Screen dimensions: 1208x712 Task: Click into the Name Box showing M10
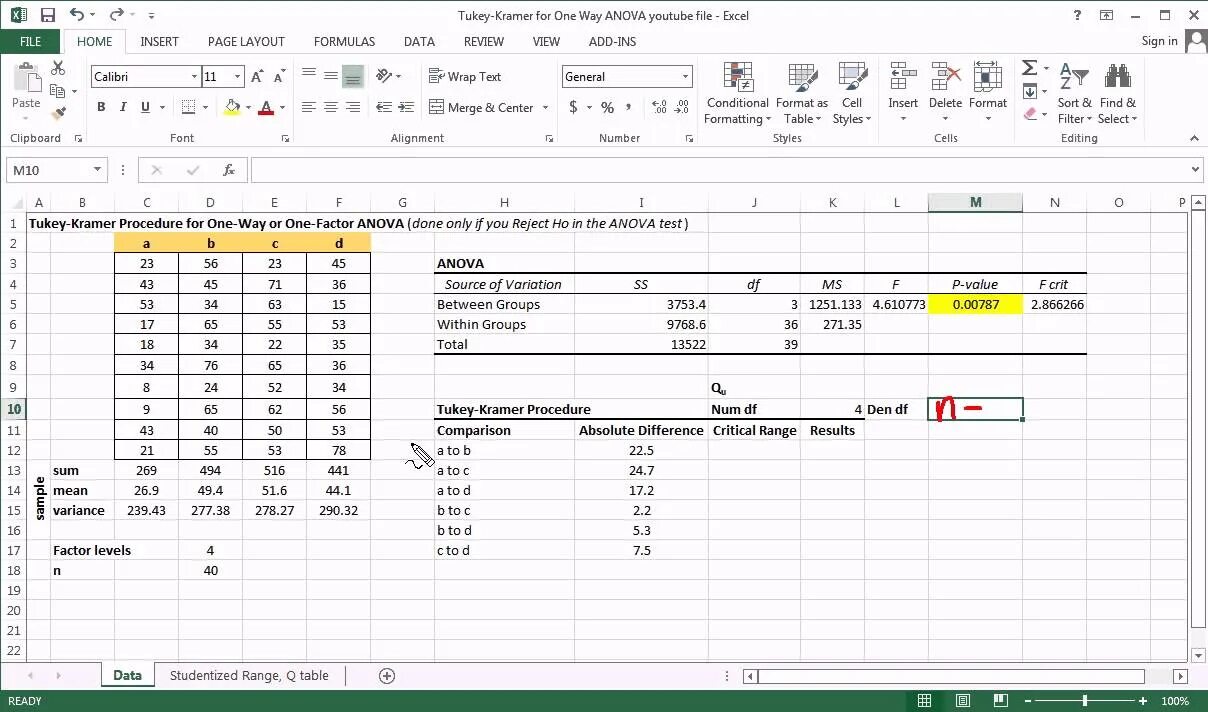[50, 170]
